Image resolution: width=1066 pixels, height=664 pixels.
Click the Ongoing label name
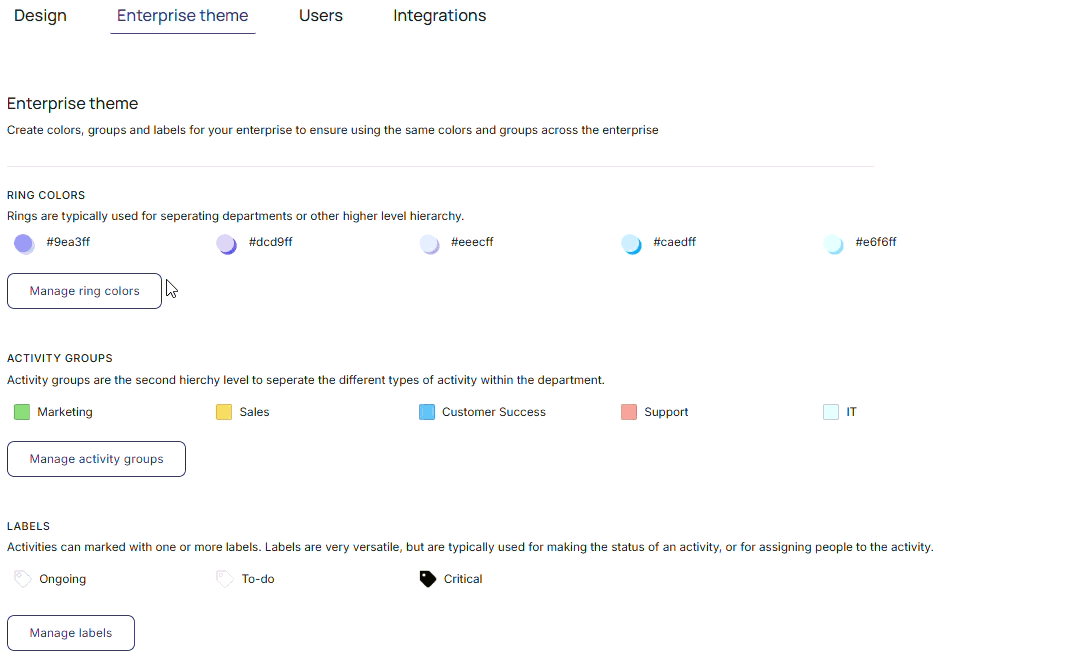pos(63,579)
